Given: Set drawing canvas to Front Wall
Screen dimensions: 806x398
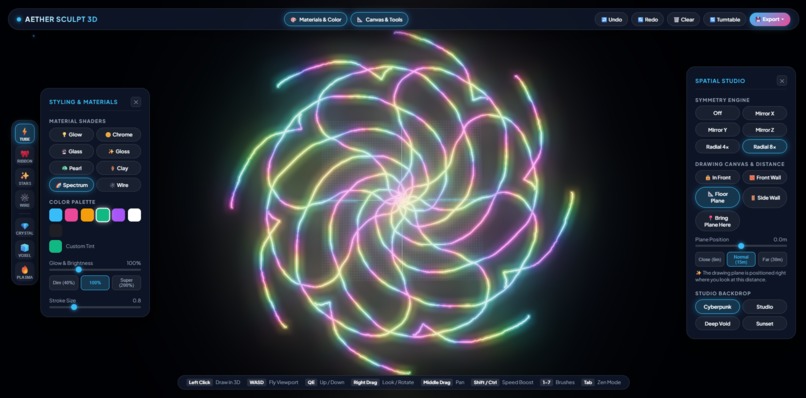Looking at the screenshot, I should pos(764,177).
